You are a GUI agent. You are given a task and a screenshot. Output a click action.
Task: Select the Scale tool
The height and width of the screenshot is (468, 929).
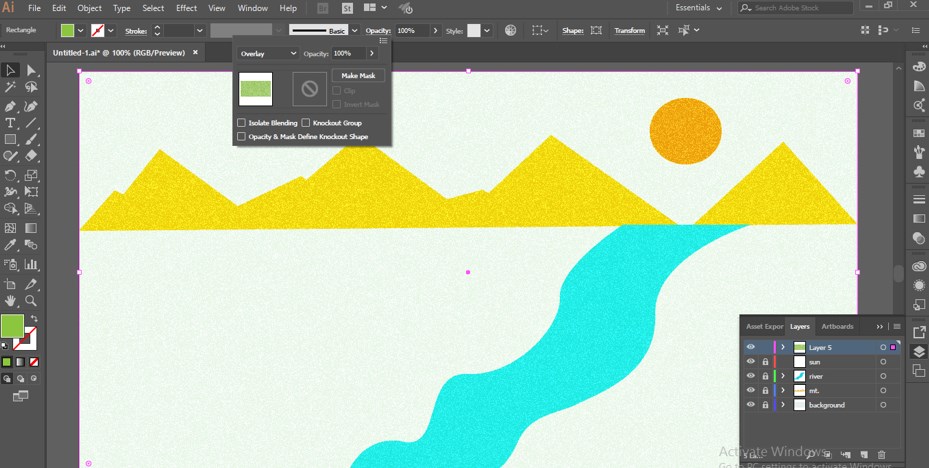[31, 175]
